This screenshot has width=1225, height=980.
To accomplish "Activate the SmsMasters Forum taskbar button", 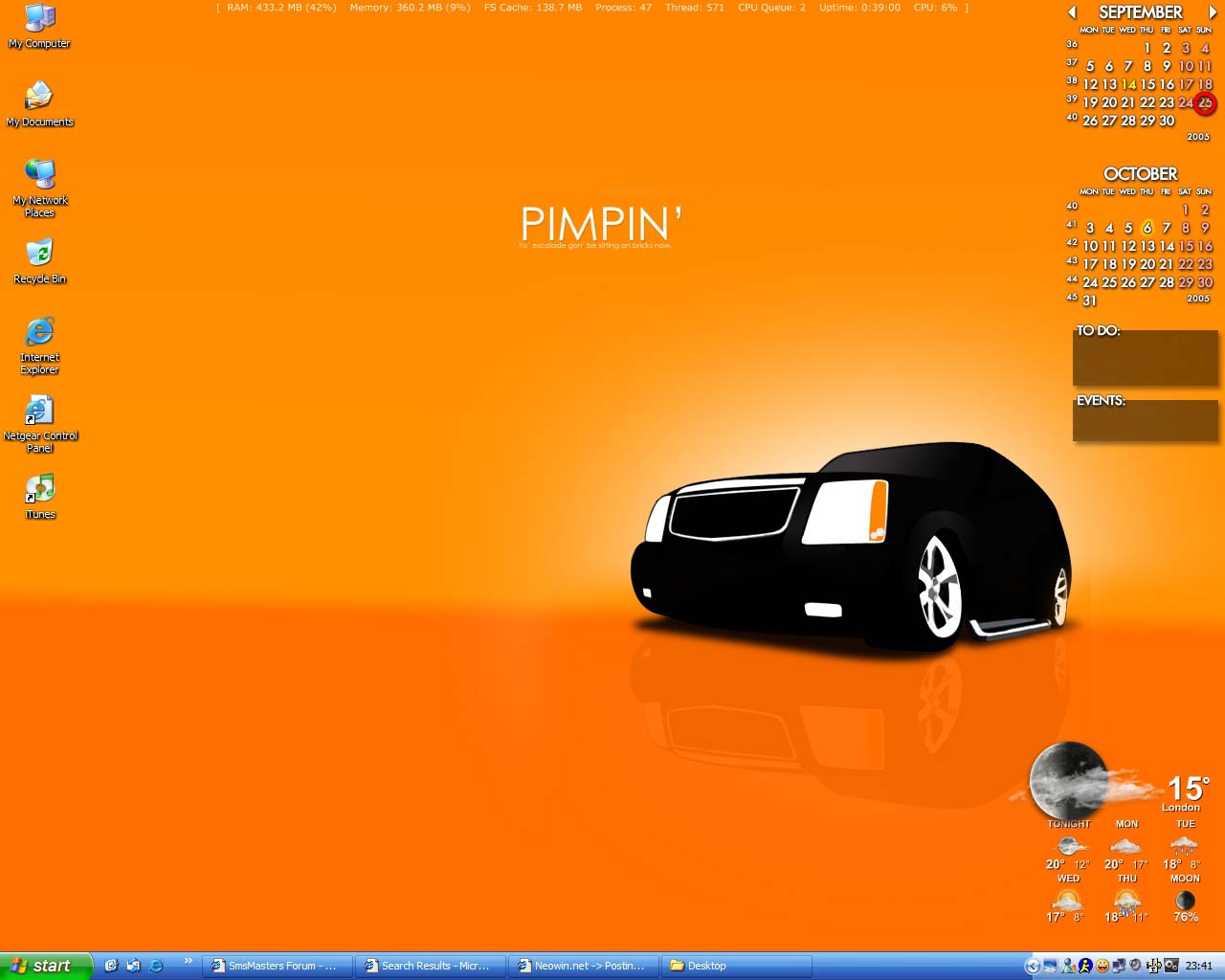I will pyautogui.click(x=276, y=966).
